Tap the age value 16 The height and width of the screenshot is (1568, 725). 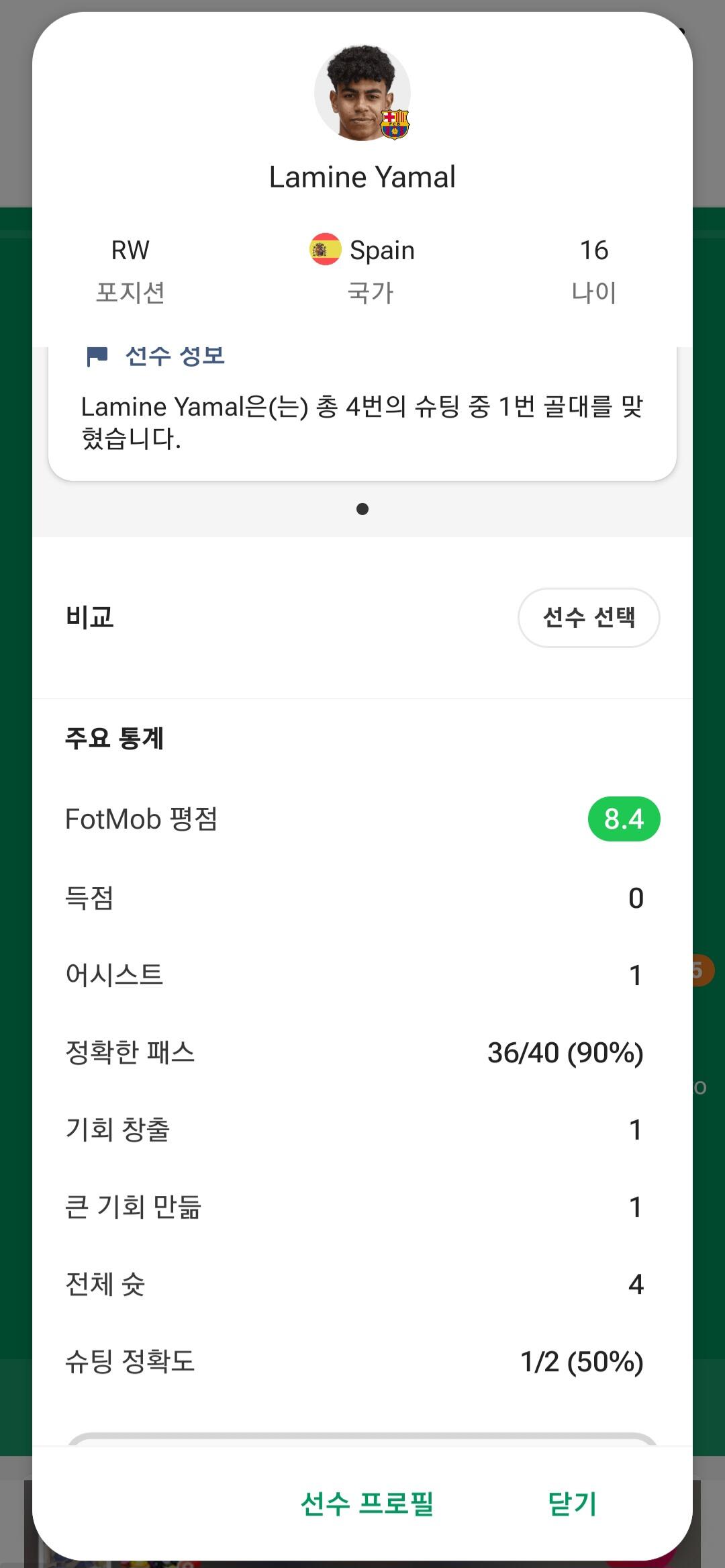coord(594,250)
